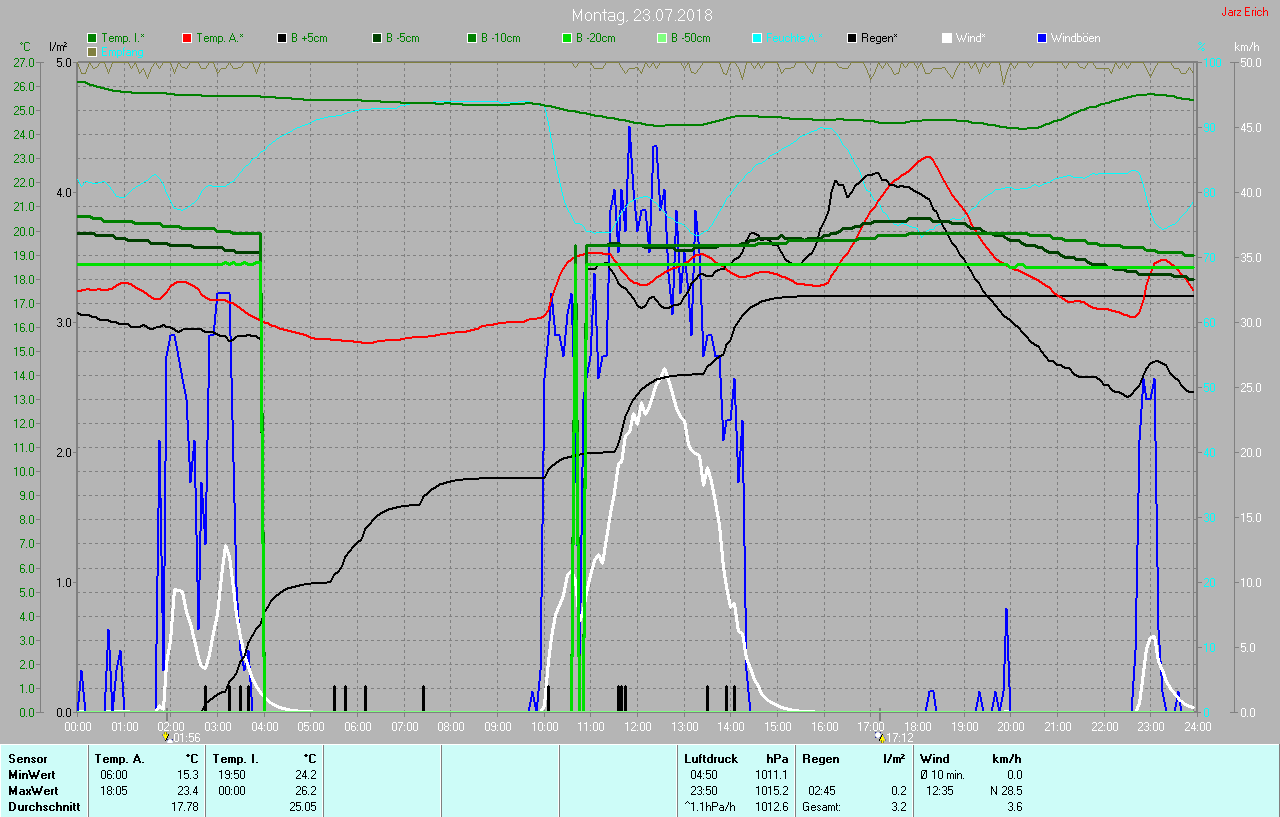Click the B -10cm legend label
The width and height of the screenshot is (1280, 817).
[500, 38]
